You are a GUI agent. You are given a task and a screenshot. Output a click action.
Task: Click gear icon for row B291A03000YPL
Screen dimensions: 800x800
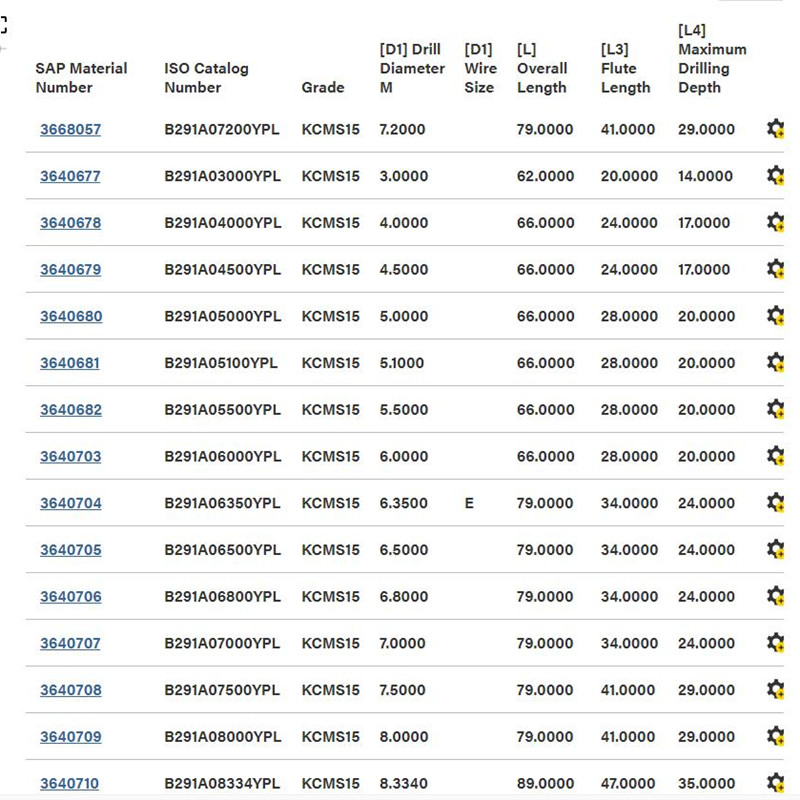pos(775,176)
